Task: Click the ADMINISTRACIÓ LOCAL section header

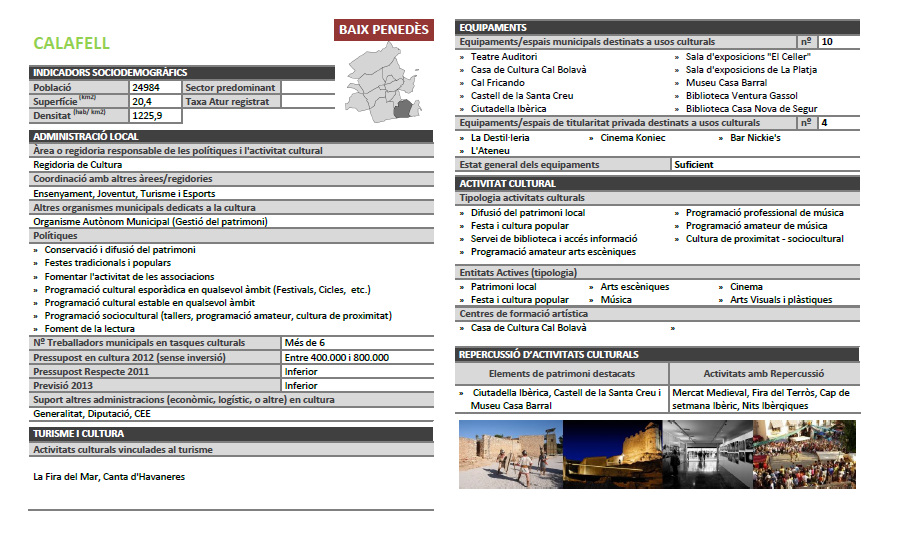Action: 231,136
